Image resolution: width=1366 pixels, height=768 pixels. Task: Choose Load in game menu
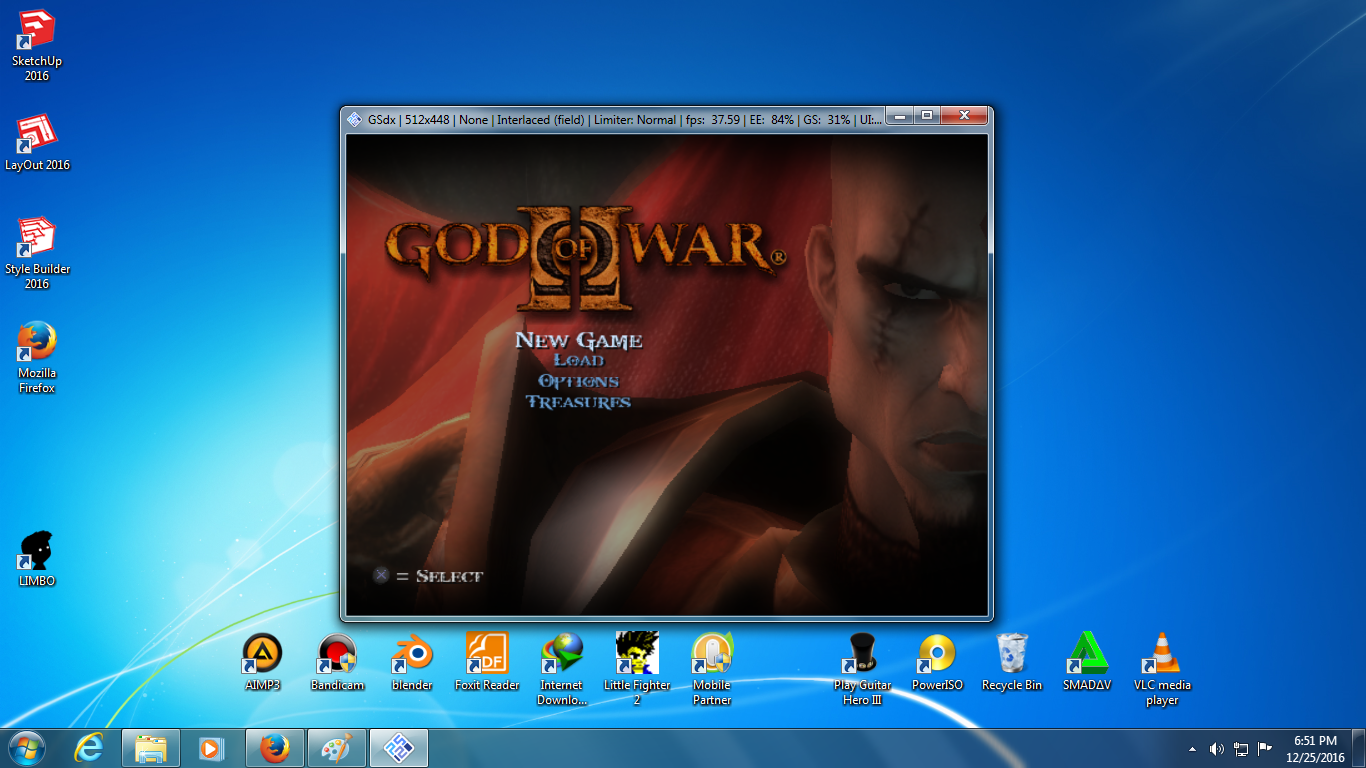coord(579,360)
